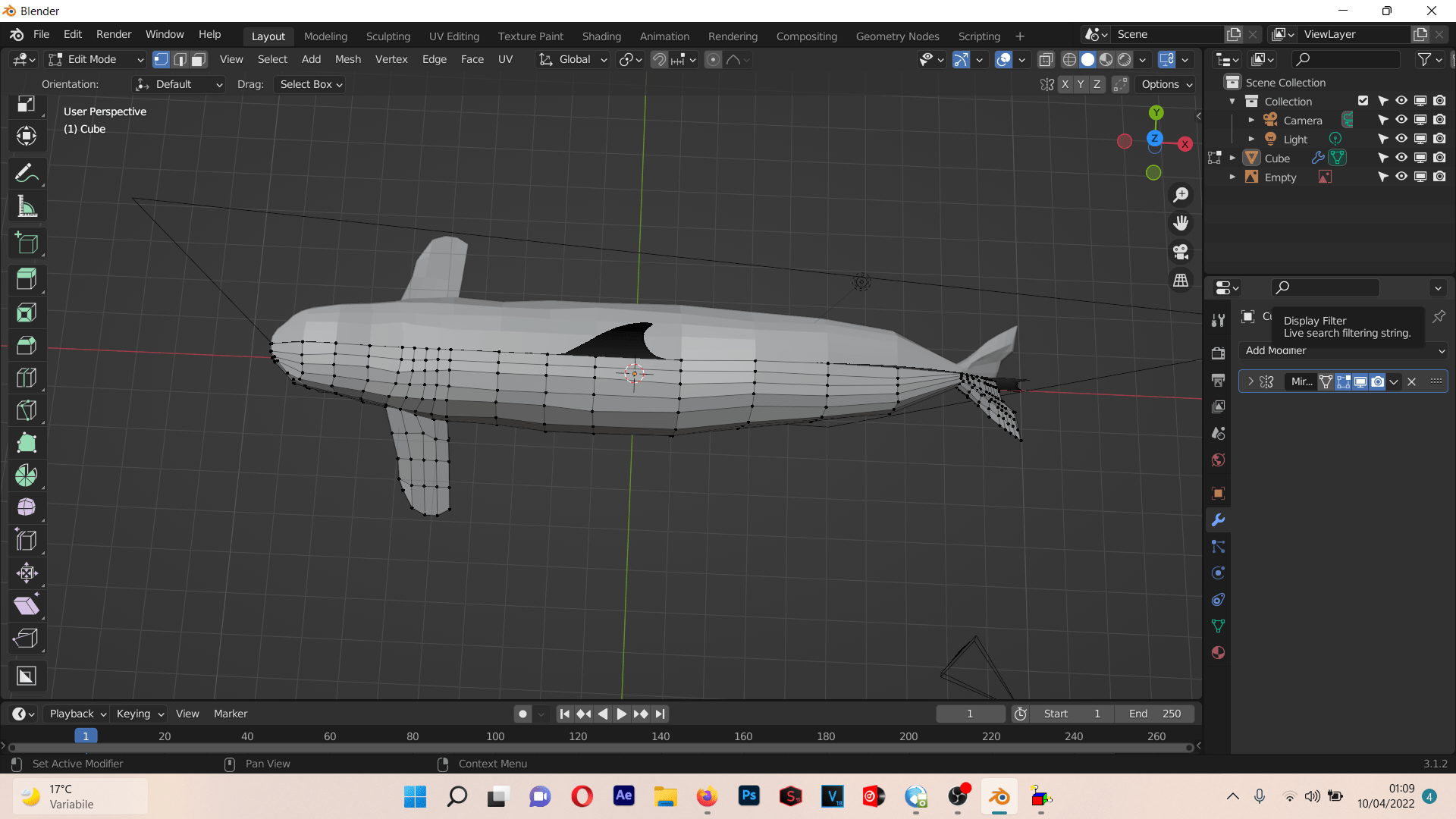Screen dimensions: 1456x819
Task: Enable face select mode
Action: pyautogui.click(x=199, y=59)
